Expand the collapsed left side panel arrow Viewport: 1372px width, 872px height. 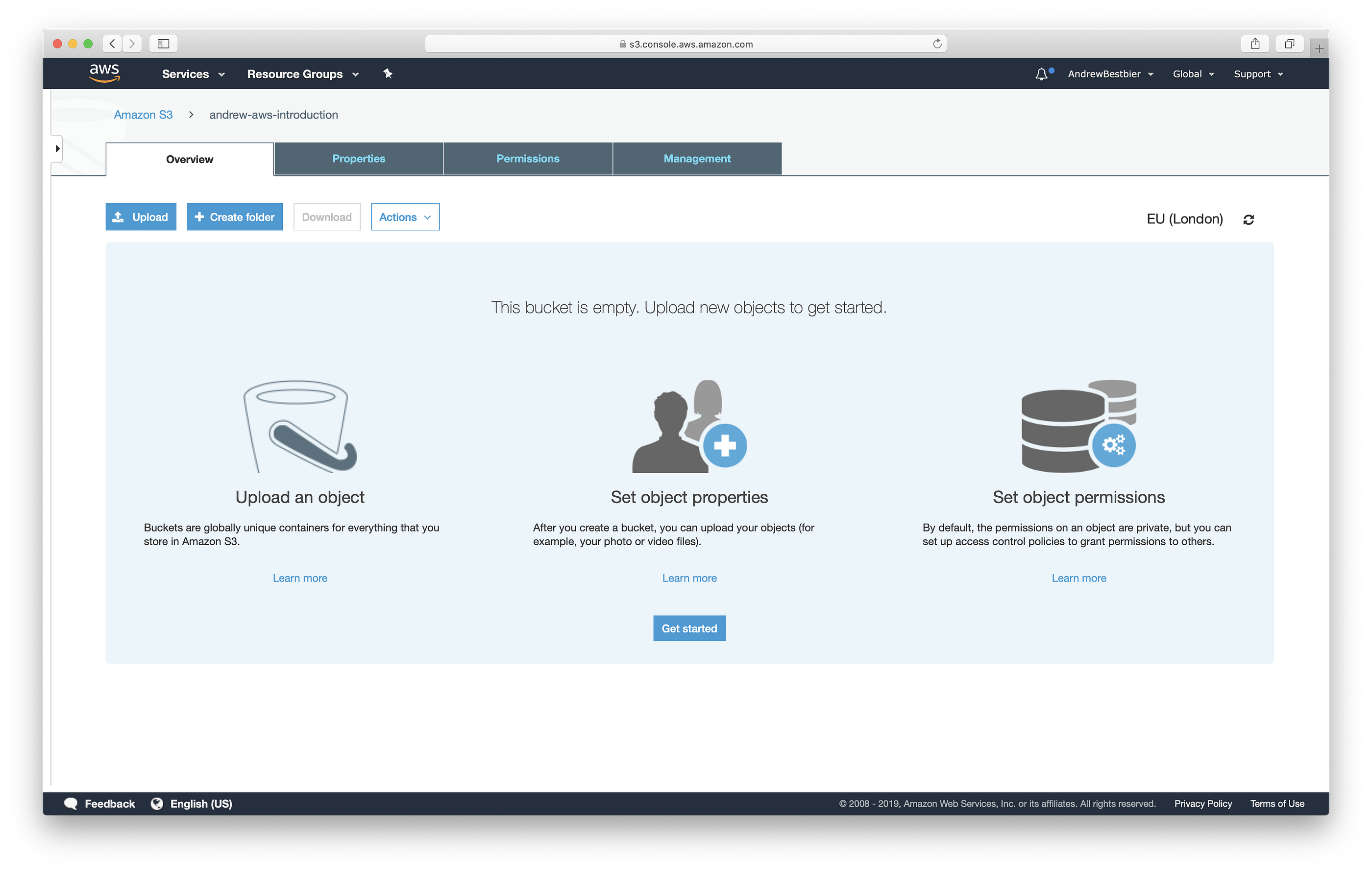click(57, 148)
